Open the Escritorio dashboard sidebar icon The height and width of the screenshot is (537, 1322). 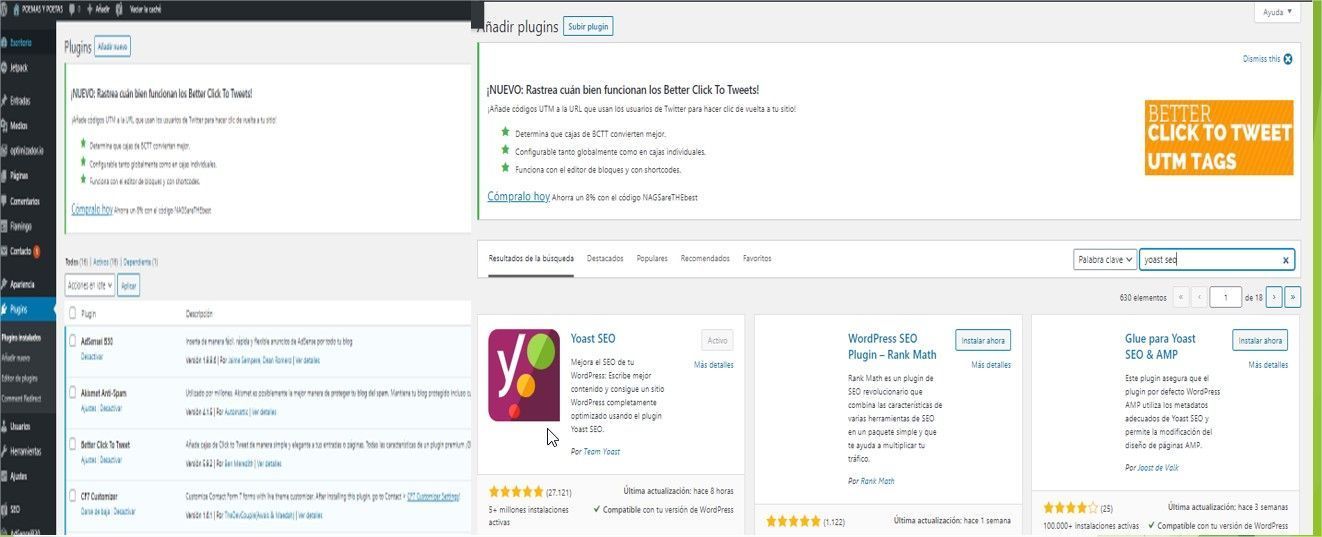tap(5, 43)
